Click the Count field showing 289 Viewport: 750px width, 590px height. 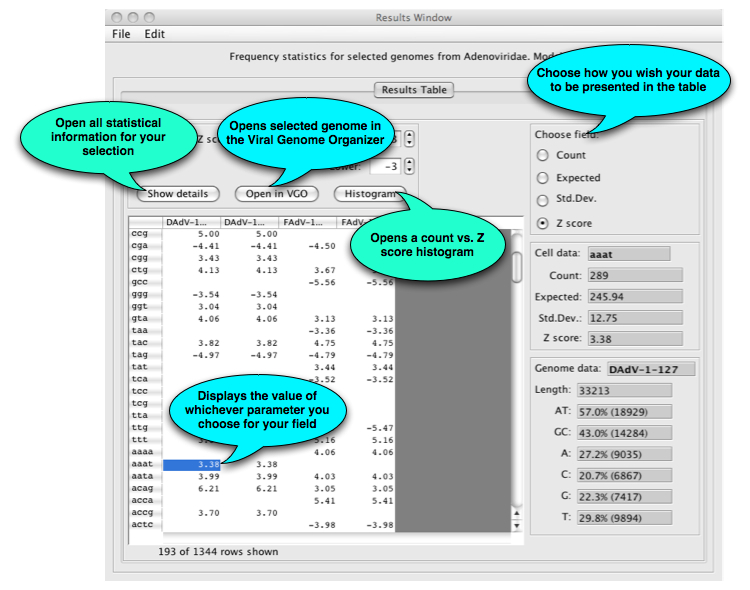[x=635, y=275]
